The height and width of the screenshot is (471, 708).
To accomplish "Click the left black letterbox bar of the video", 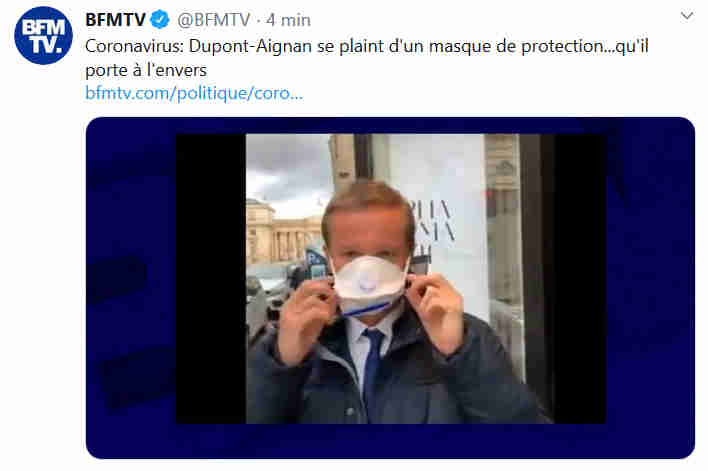I will (x=211, y=279).
